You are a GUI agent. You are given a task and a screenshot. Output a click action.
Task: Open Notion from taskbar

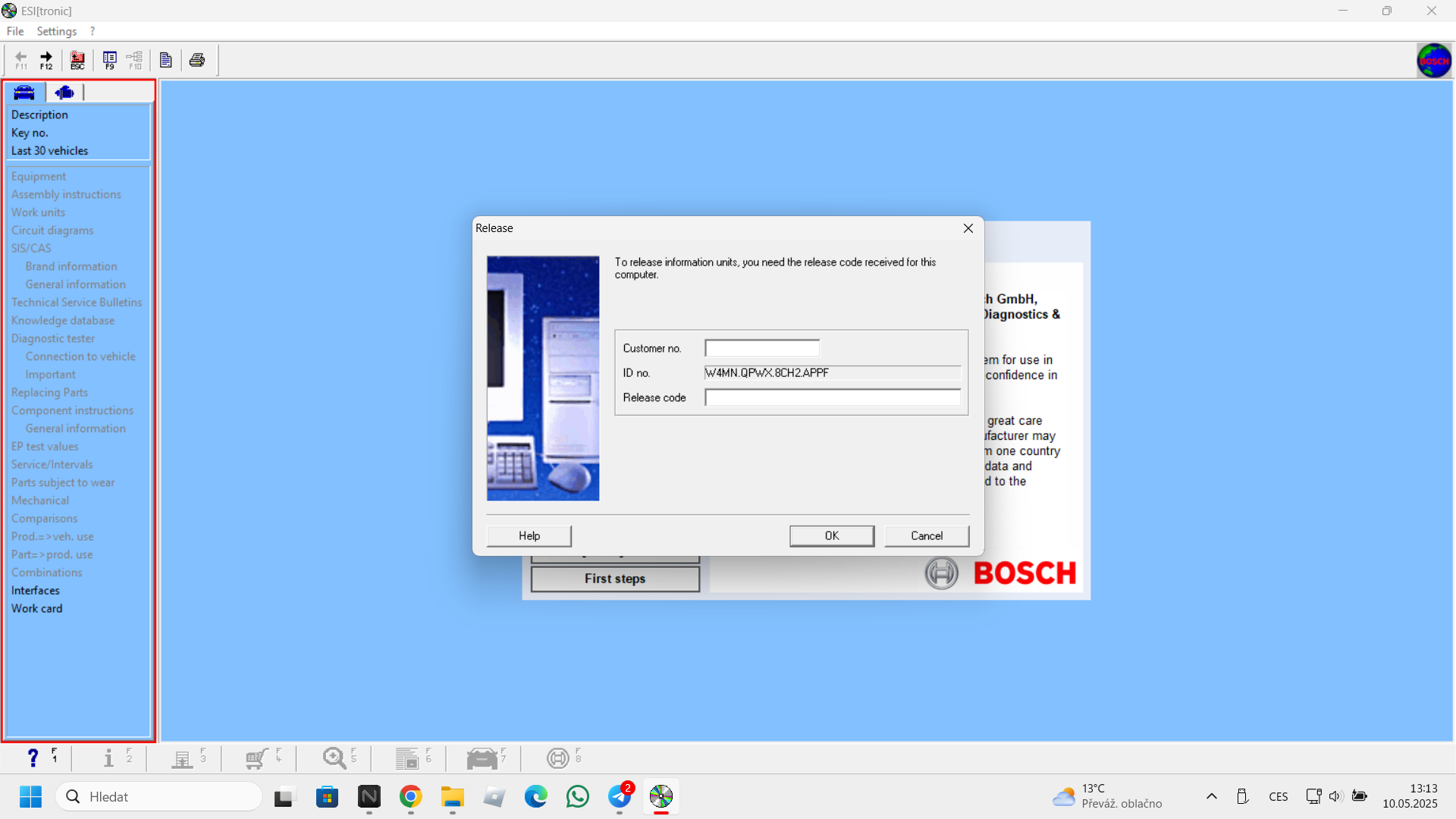click(x=369, y=796)
